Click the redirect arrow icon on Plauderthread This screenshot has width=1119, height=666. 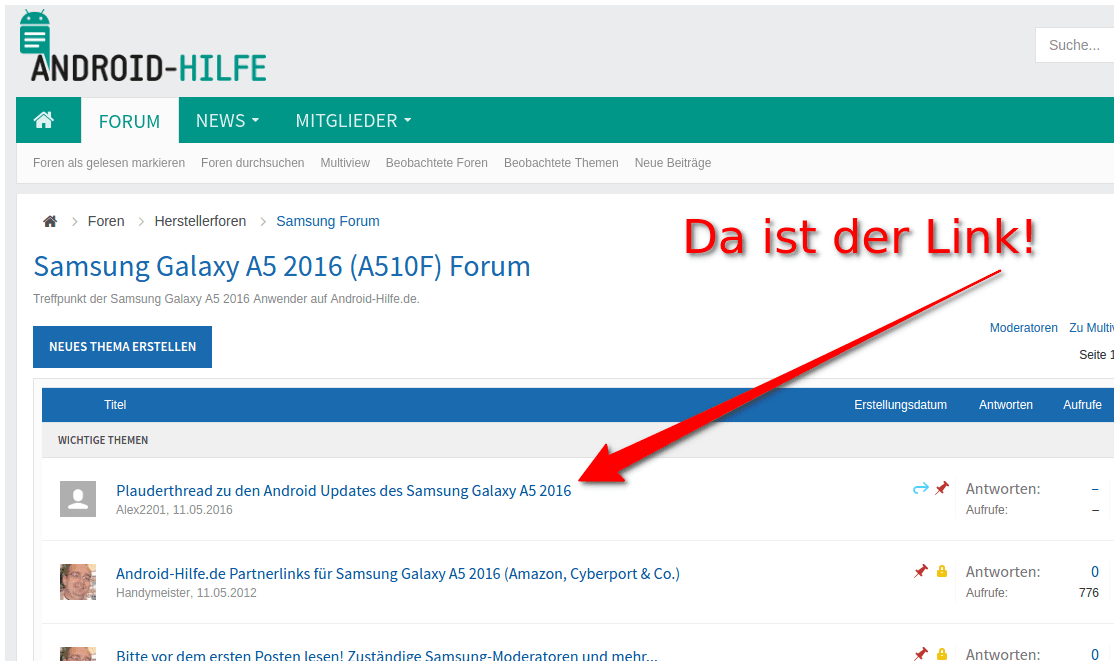point(921,488)
